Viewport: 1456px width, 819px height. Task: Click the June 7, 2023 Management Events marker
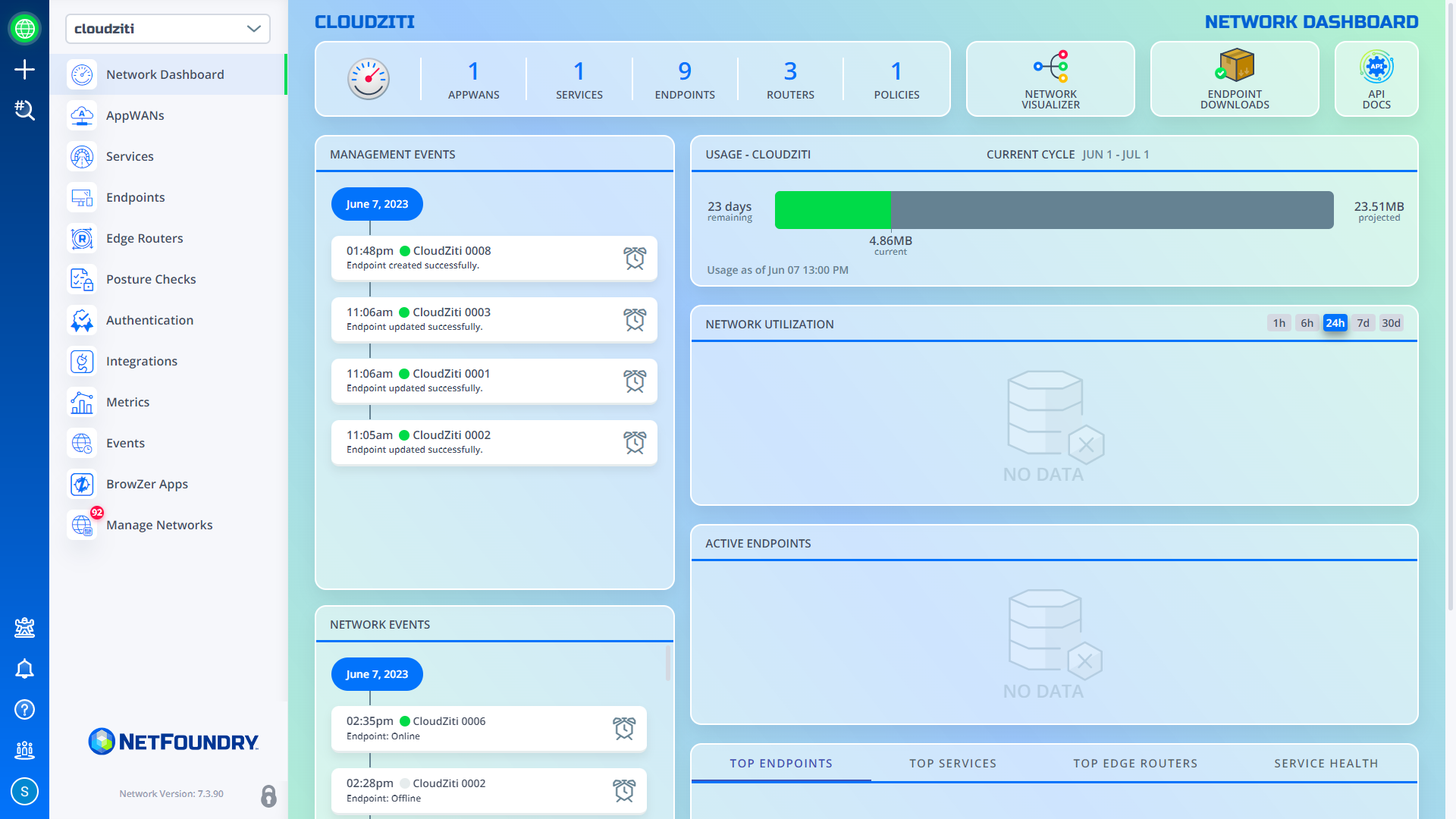(377, 204)
